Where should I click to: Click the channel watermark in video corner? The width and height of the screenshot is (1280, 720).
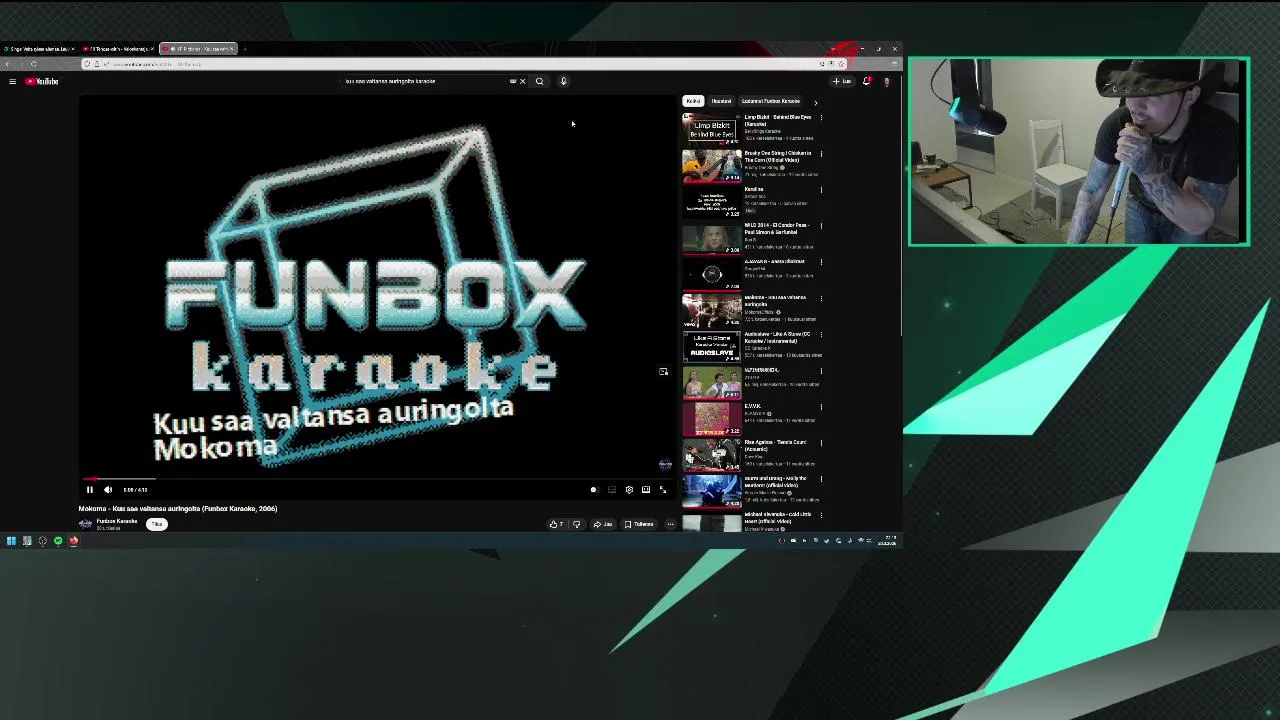click(x=665, y=464)
